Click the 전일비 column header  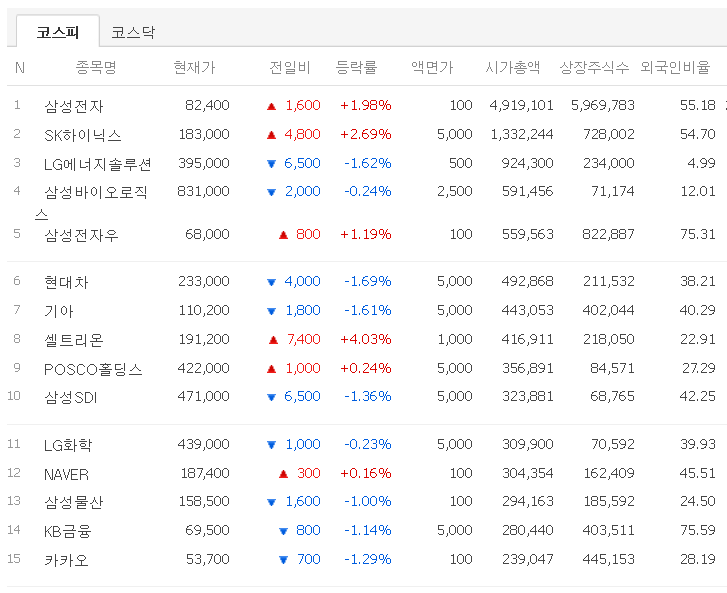[290, 68]
